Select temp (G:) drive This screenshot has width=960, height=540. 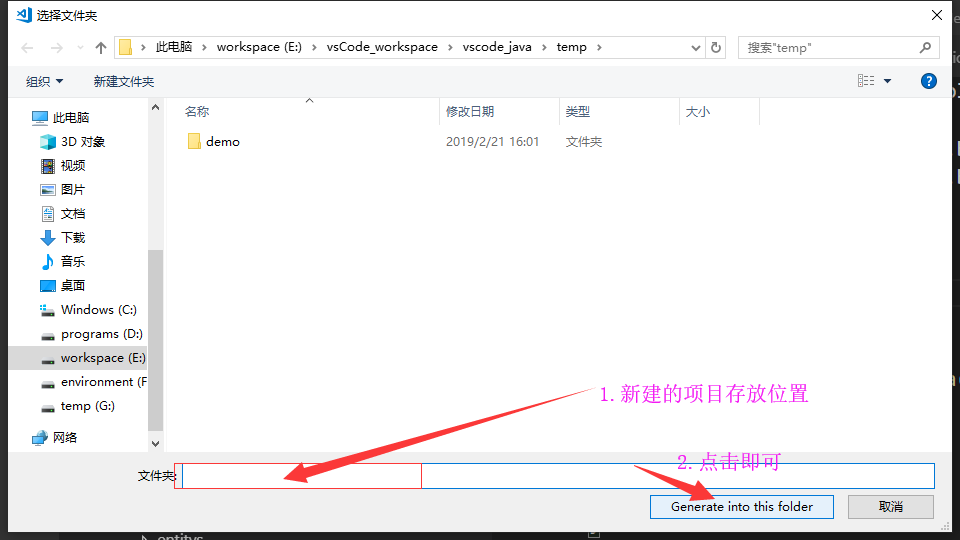click(88, 406)
